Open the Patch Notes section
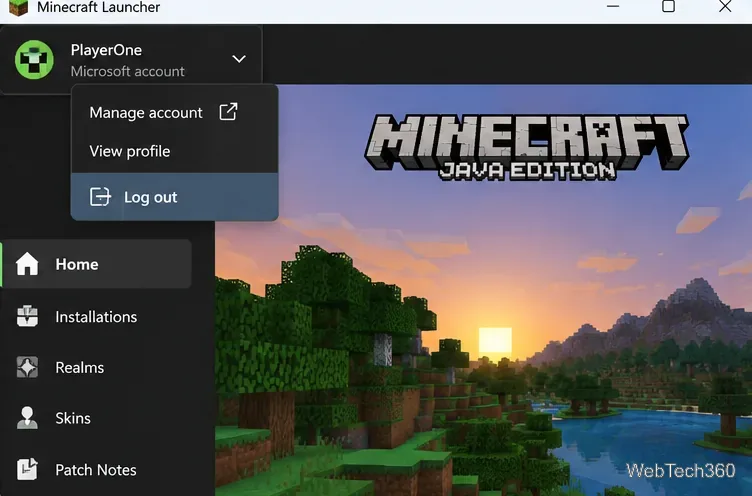The width and height of the screenshot is (752, 496). (96, 470)
